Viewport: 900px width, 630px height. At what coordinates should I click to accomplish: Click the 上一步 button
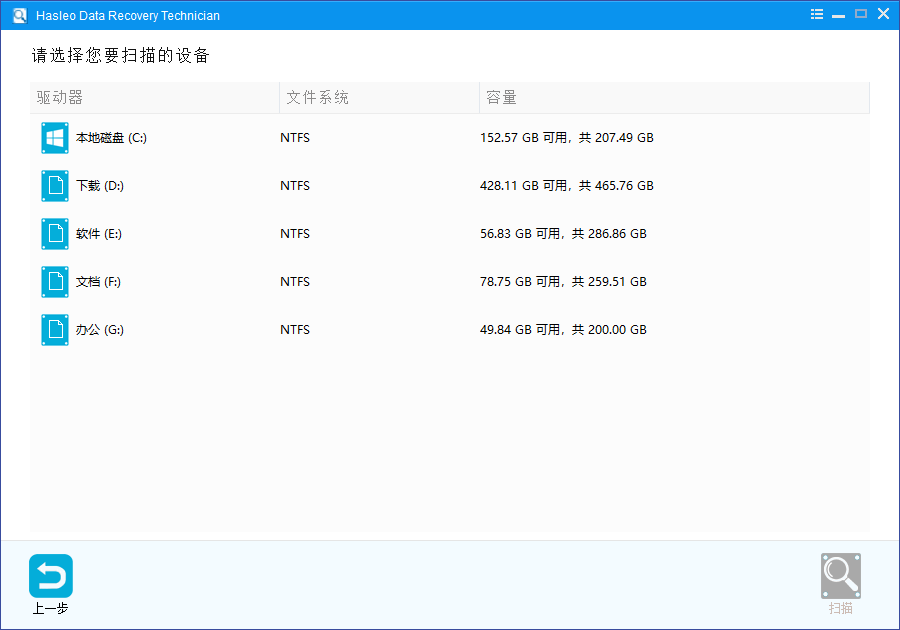point(50,585)
